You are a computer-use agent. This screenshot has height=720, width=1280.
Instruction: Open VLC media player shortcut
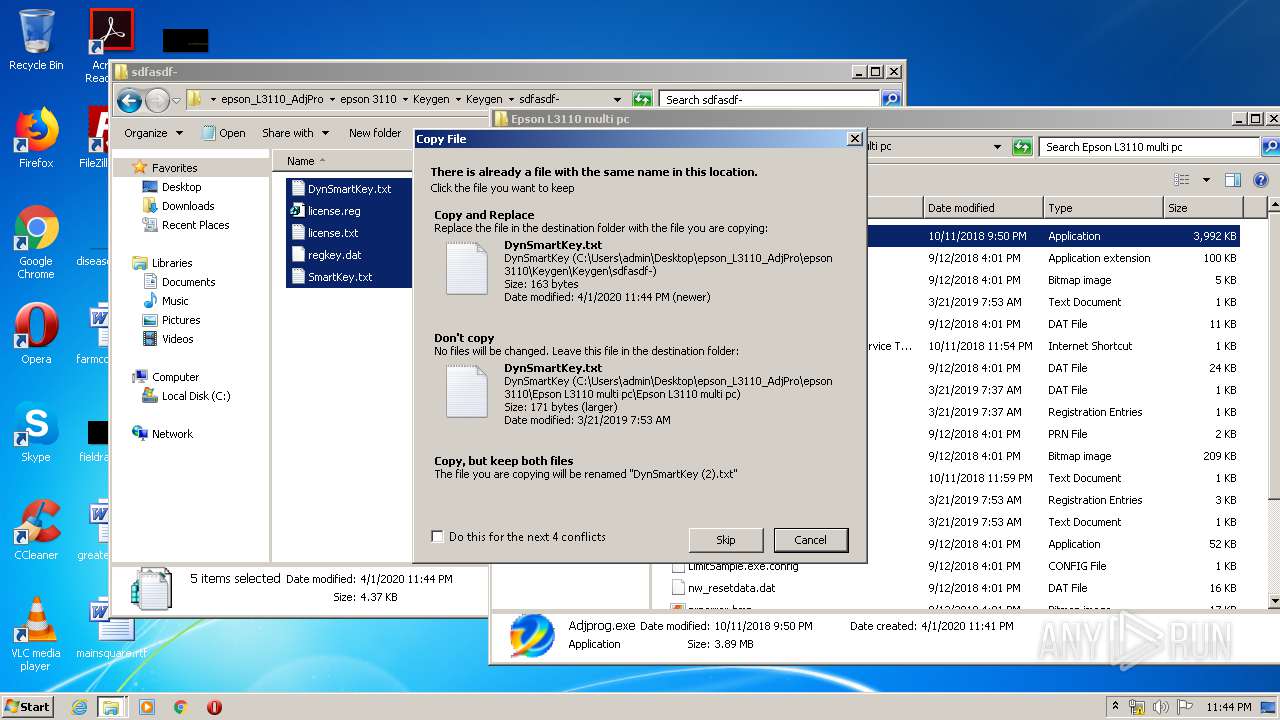point(36,635)
